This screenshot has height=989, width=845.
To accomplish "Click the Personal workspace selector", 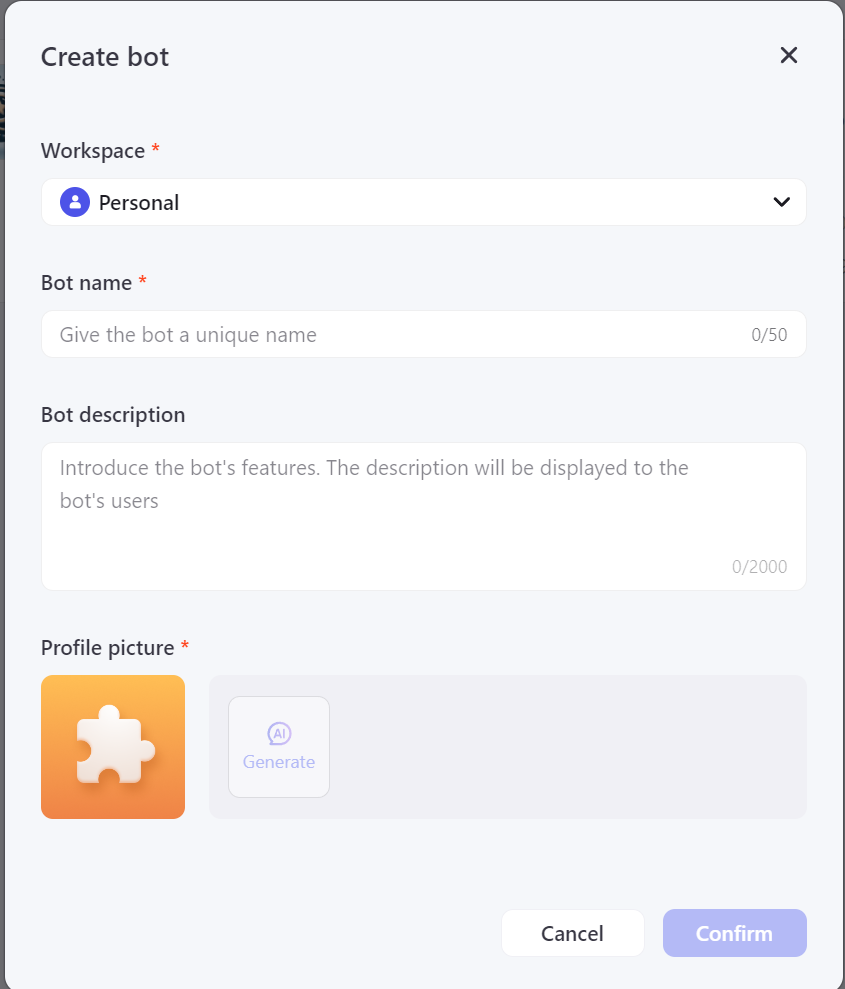I will click(423, 201).
